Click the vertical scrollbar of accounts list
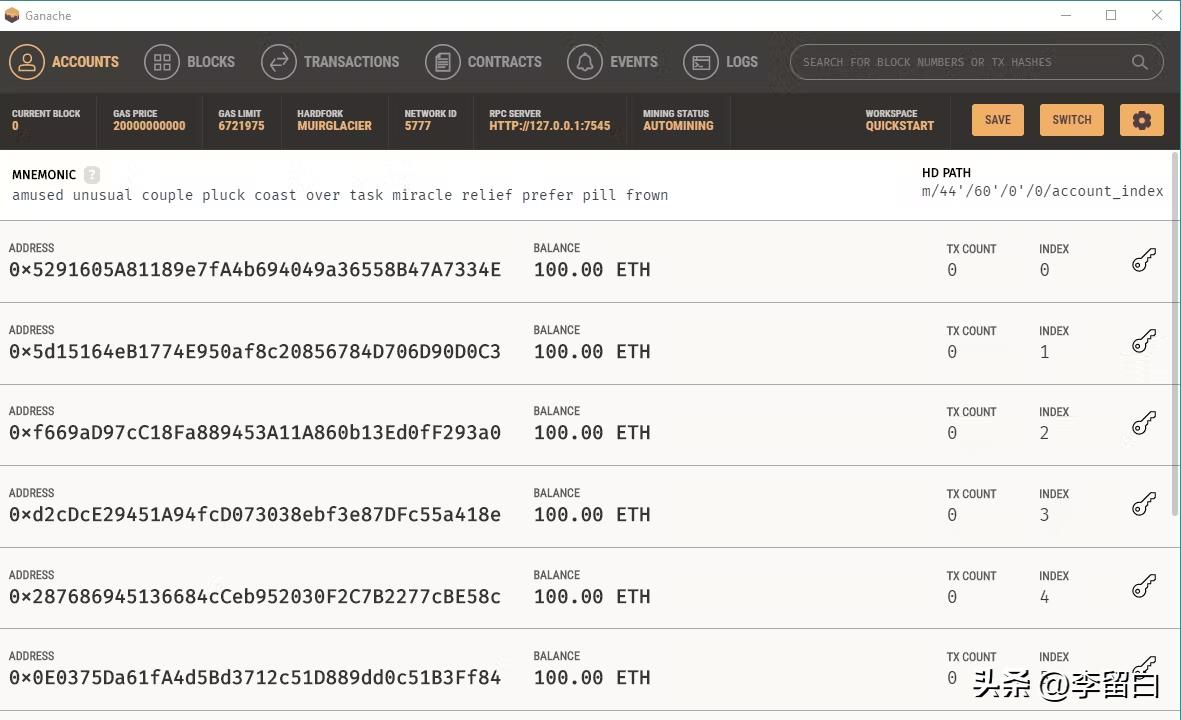The width and height of the screenshot is (1181, 720). coord(1175,330)
